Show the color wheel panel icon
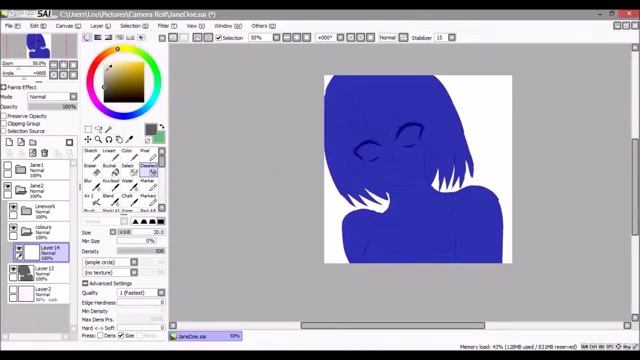640x360 pixels. [x=87, y=38]
